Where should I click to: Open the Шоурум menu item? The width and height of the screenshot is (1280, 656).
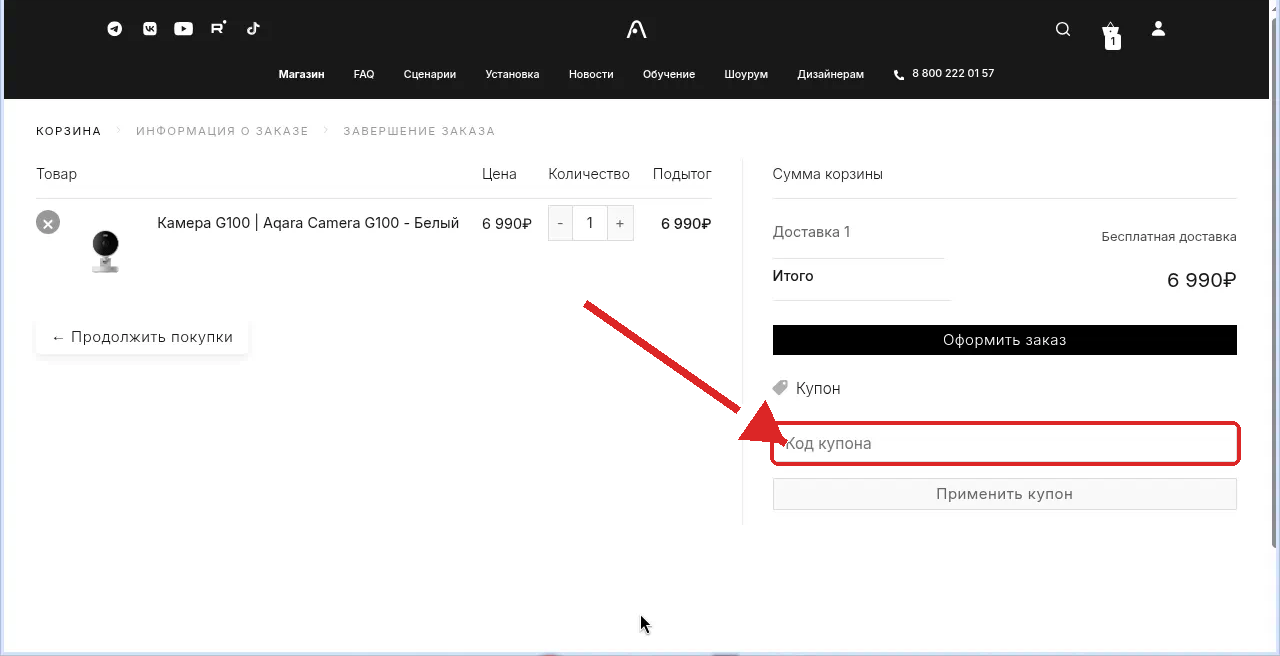[x=746, y=74]
